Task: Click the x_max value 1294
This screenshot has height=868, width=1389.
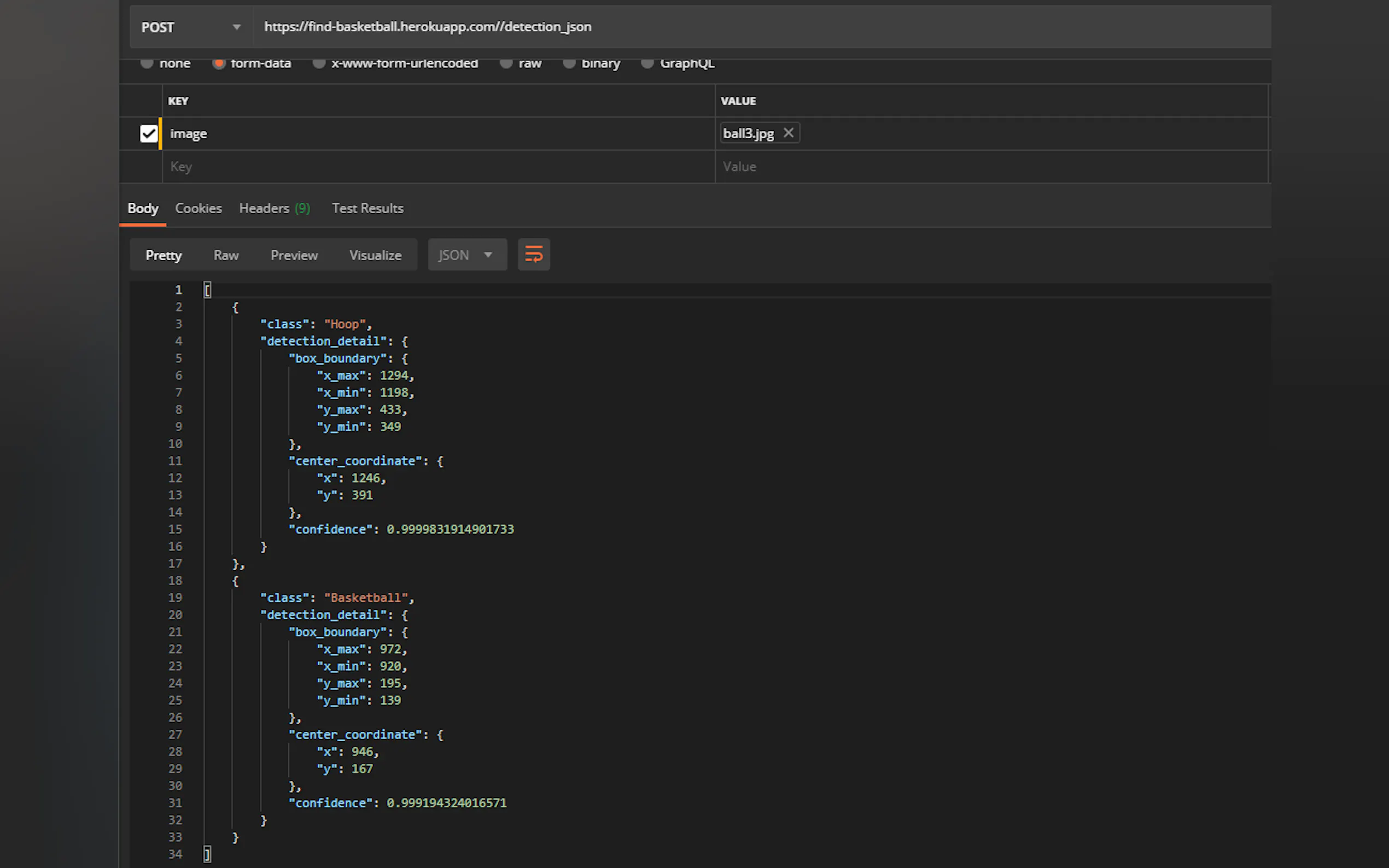Action: coord(394,376)
